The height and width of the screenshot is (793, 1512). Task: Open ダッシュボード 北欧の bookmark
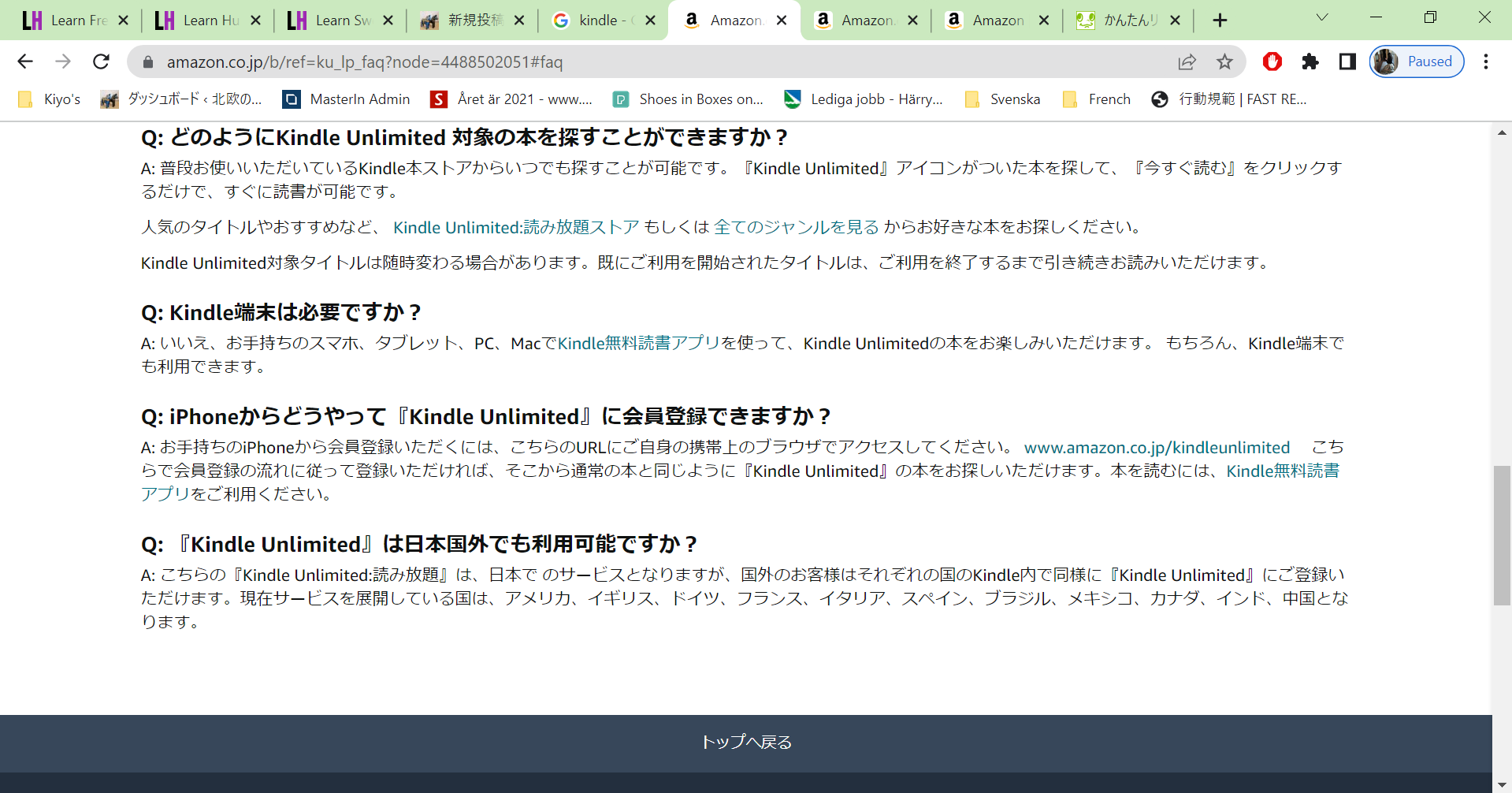point(182,99)
